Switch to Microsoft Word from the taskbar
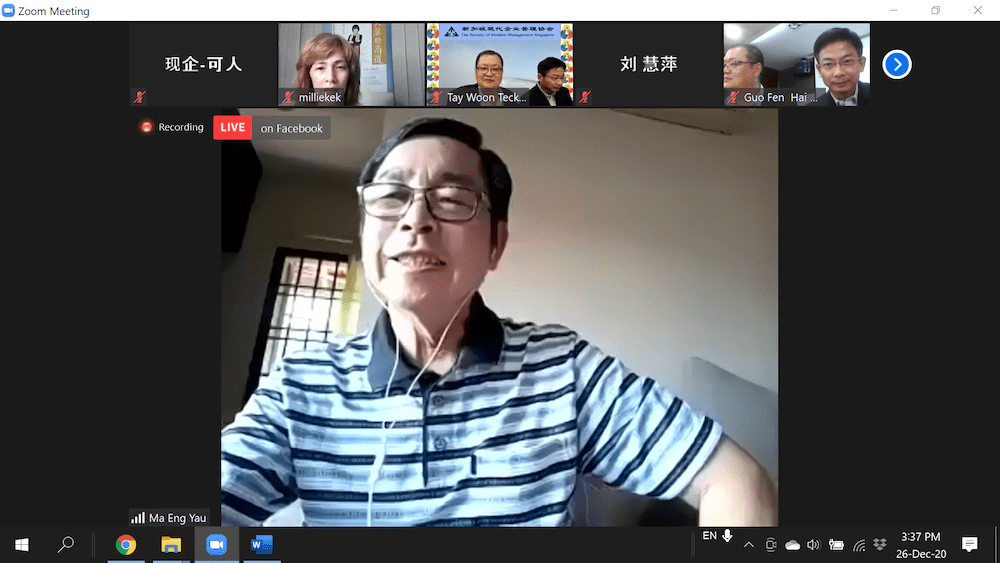Viewport: 1000px width, 563px height. coord(261,545)
